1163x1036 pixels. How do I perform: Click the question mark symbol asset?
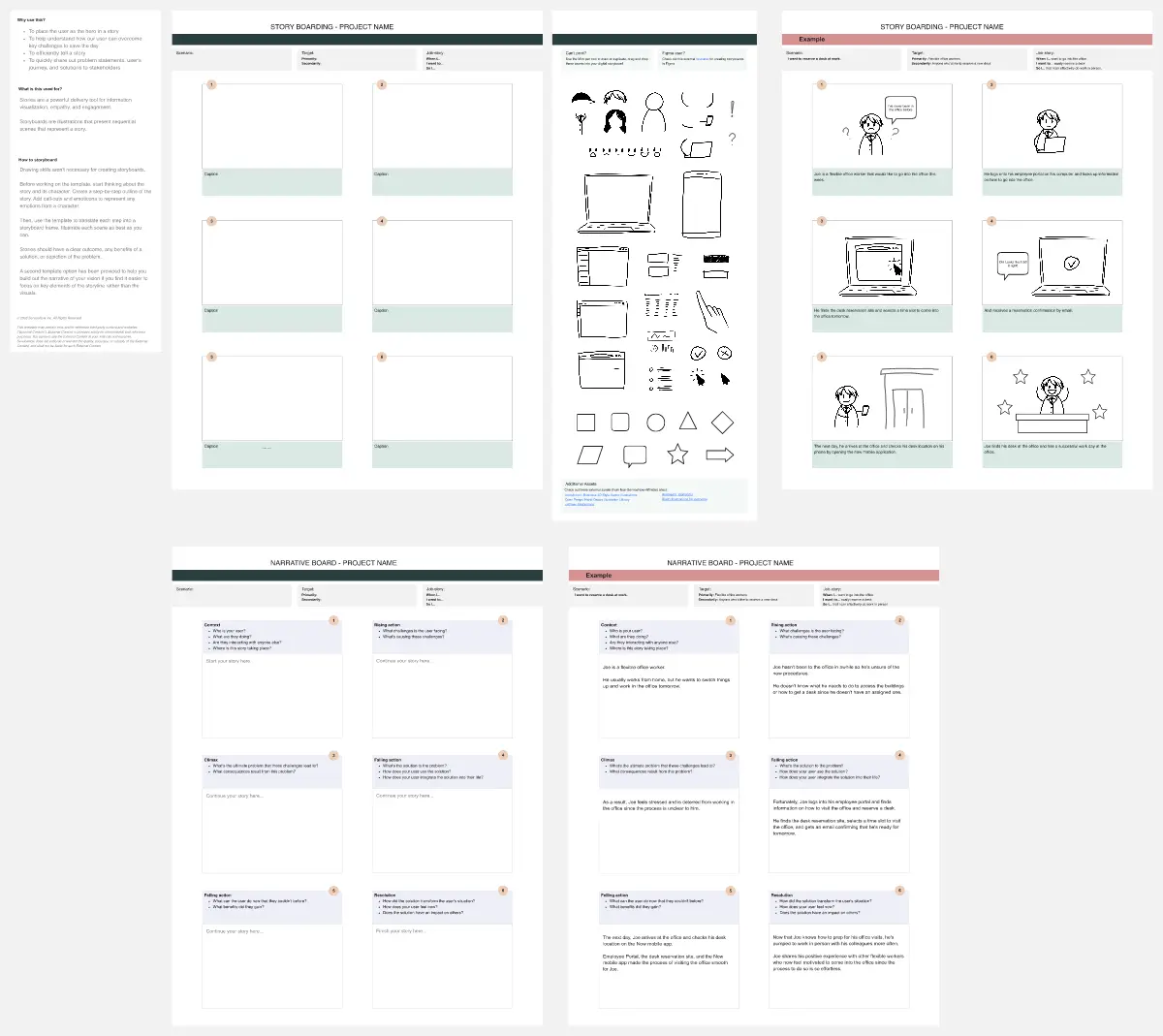pyautogui.click(x=732, y=139)
